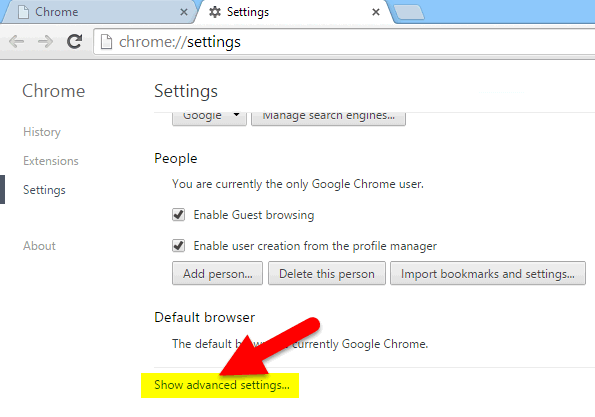Click the browser forward arrow
Screen dimensions: 595x417
(46, 41)
